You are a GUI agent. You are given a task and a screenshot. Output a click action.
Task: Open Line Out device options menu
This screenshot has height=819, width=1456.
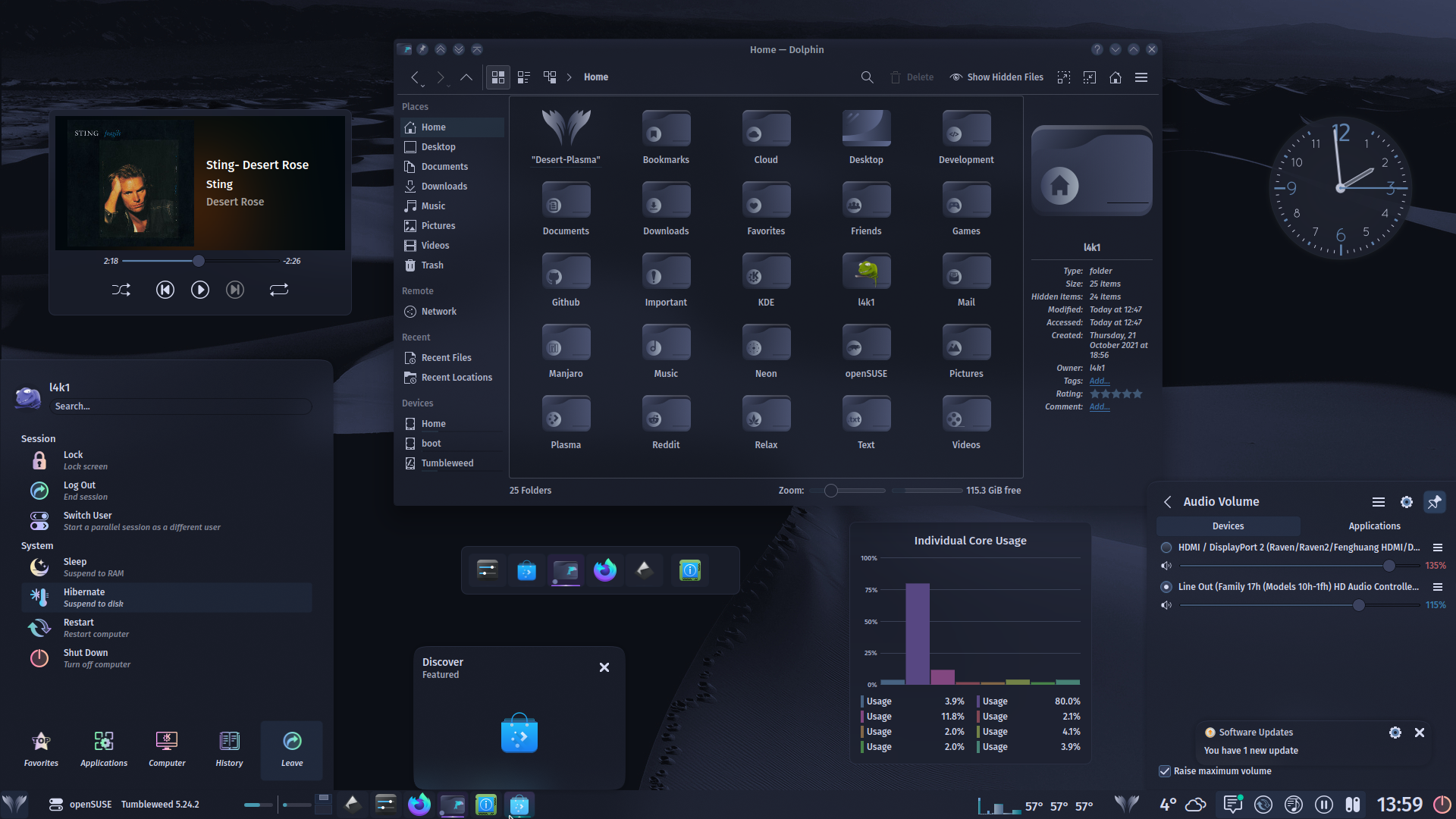(1437, 587)
